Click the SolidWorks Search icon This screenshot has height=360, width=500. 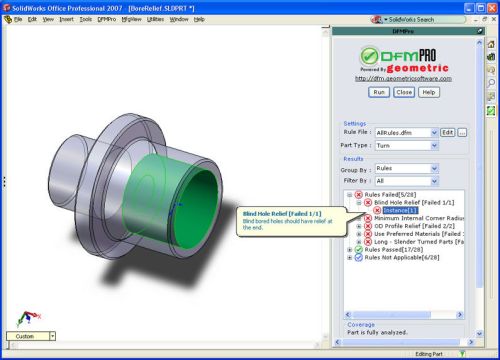coord(377,20)
